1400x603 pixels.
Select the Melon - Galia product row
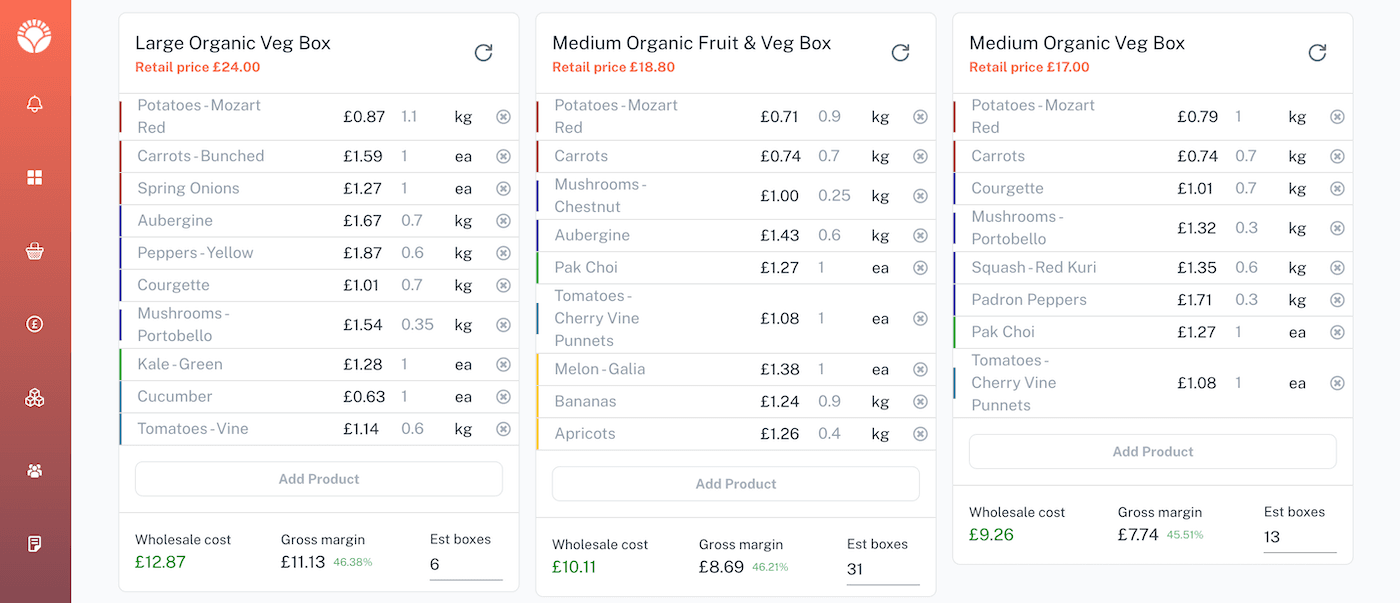[x=650, y=370]
